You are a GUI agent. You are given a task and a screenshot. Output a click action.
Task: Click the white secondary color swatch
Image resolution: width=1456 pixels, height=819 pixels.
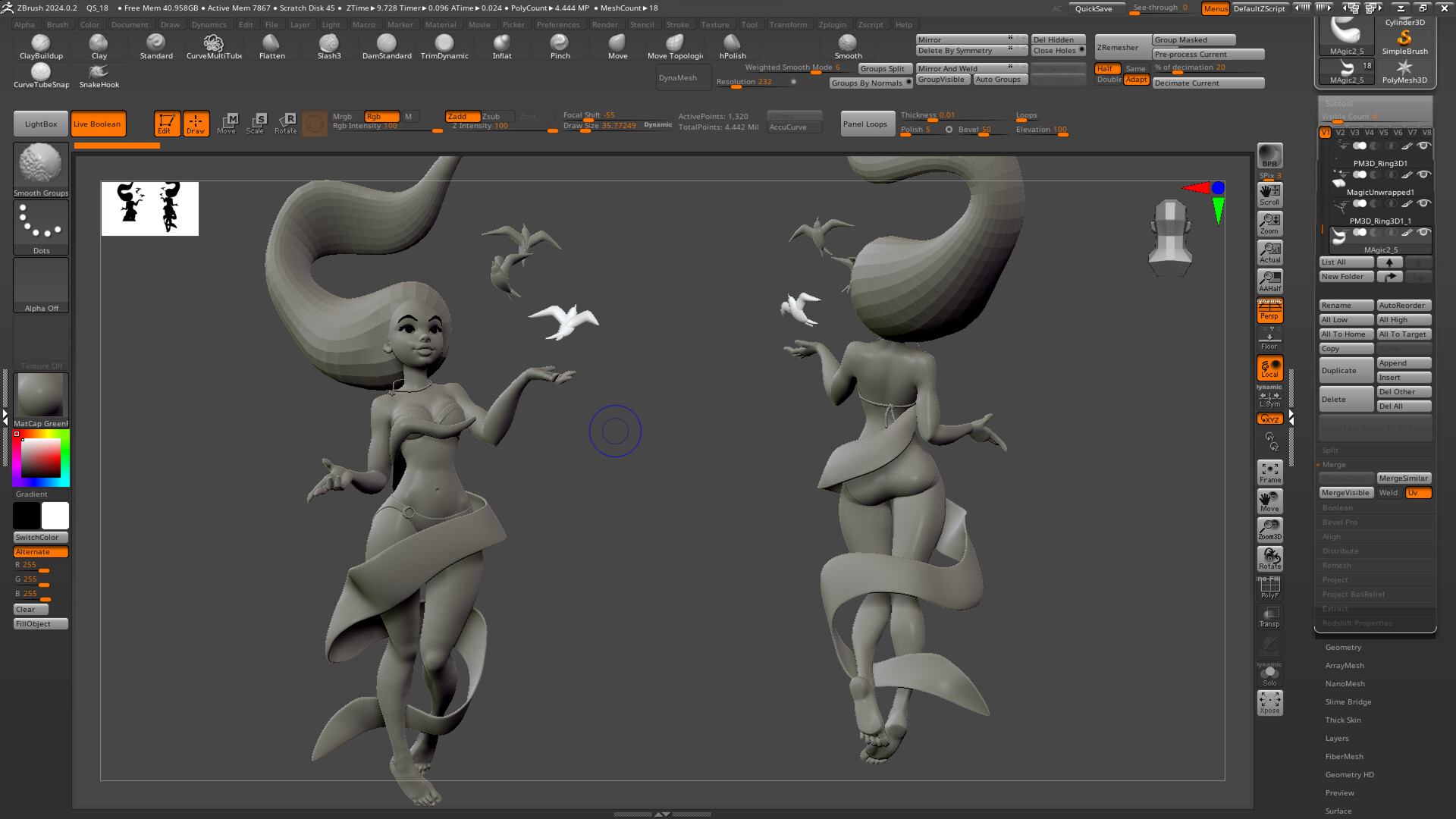point(55,516)
